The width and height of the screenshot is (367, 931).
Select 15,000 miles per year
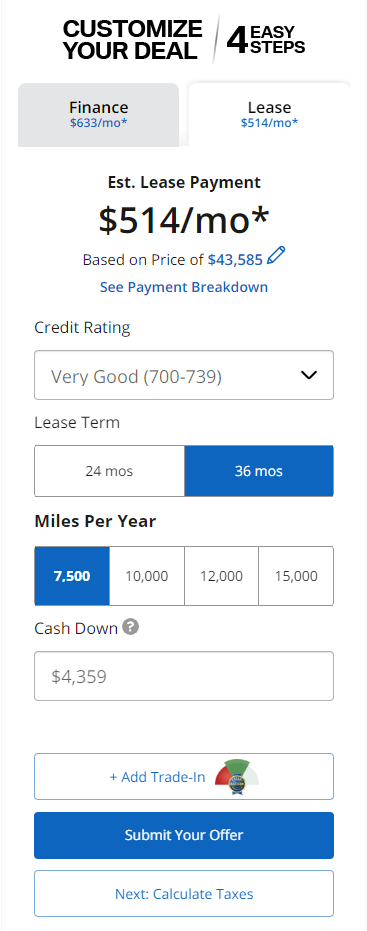pos(296,576)
